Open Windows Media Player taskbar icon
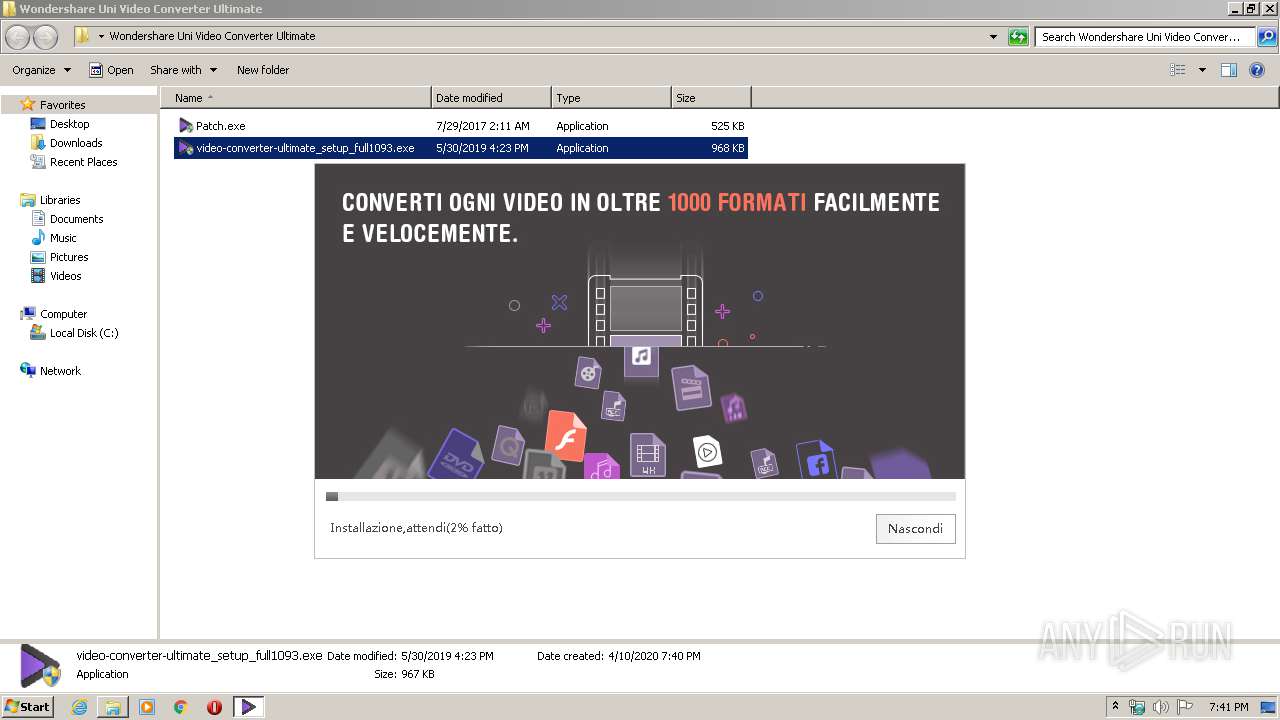The width and height of the screenshot is (1280, 720). (x=147, y=707)
